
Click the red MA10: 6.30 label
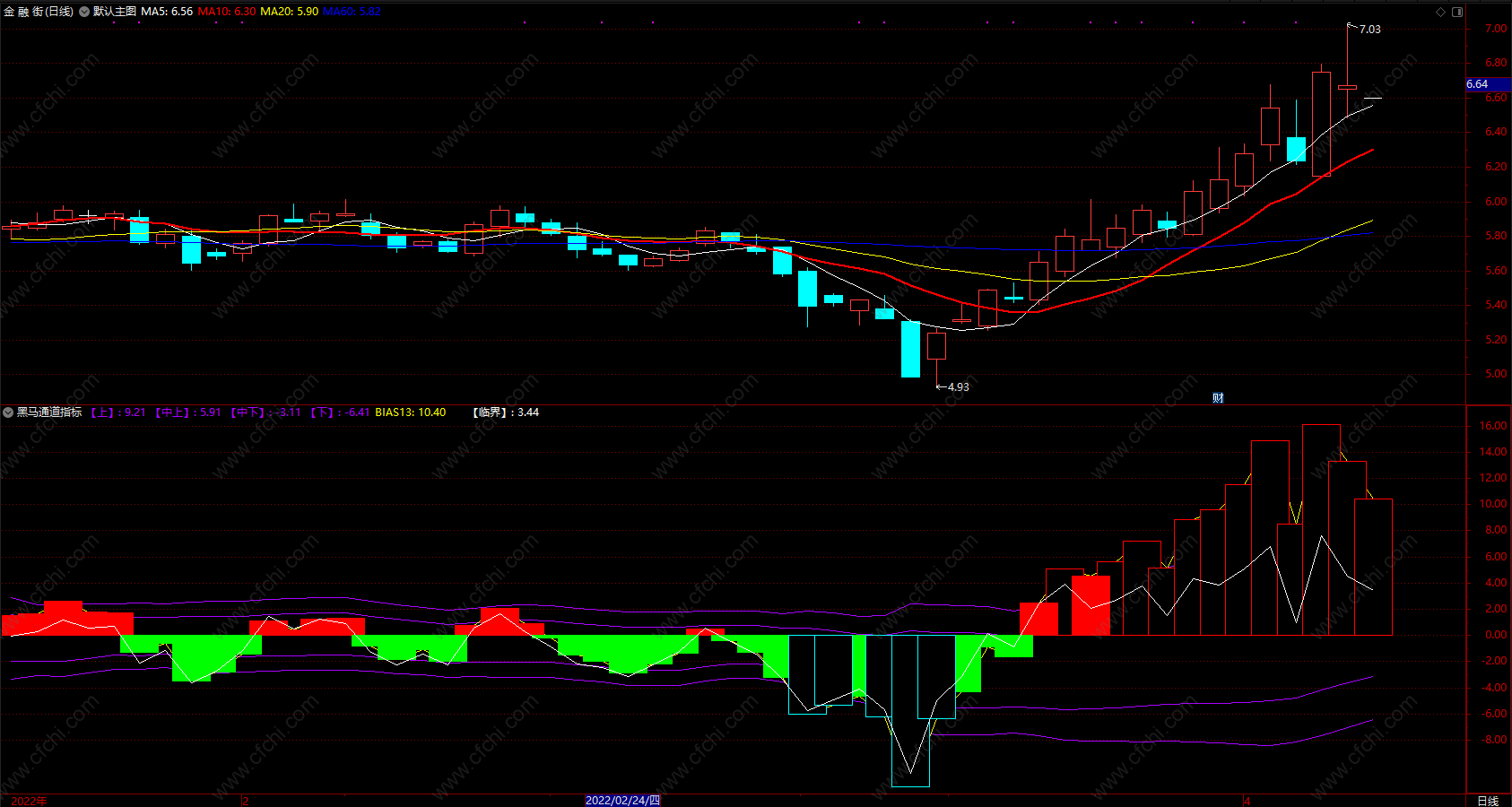coord(227,12)
